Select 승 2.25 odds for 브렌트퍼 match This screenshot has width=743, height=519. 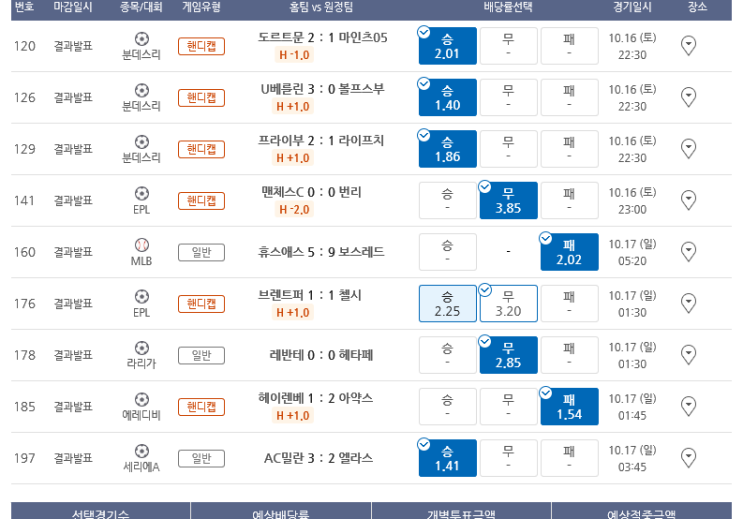pyautogui.click(x=447, y=303)
